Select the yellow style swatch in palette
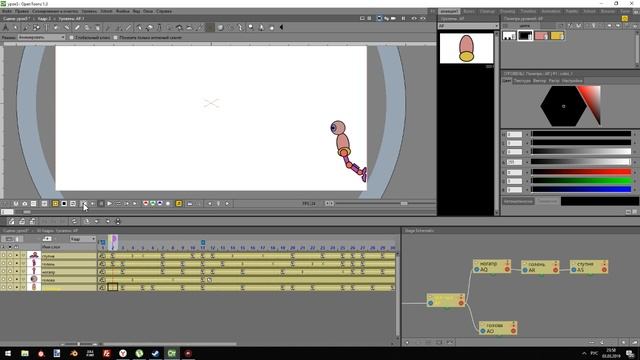The height and width of the screenshot is (360, 640). (x=557, y=36)
